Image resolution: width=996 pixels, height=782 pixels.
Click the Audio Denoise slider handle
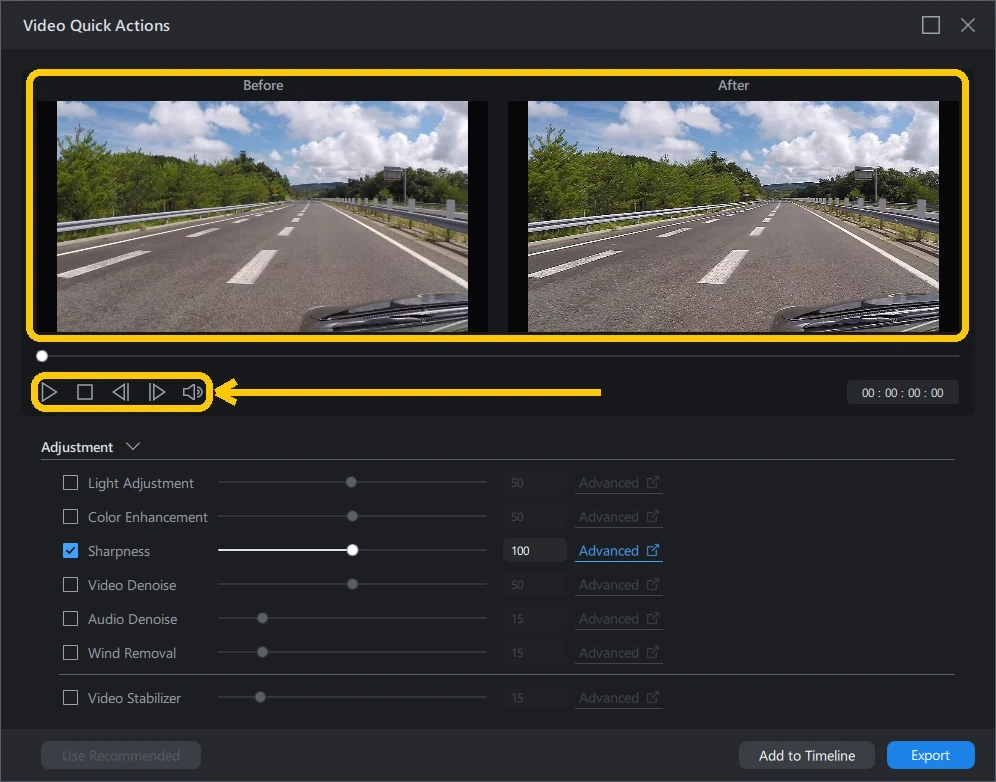click(262, 618)
